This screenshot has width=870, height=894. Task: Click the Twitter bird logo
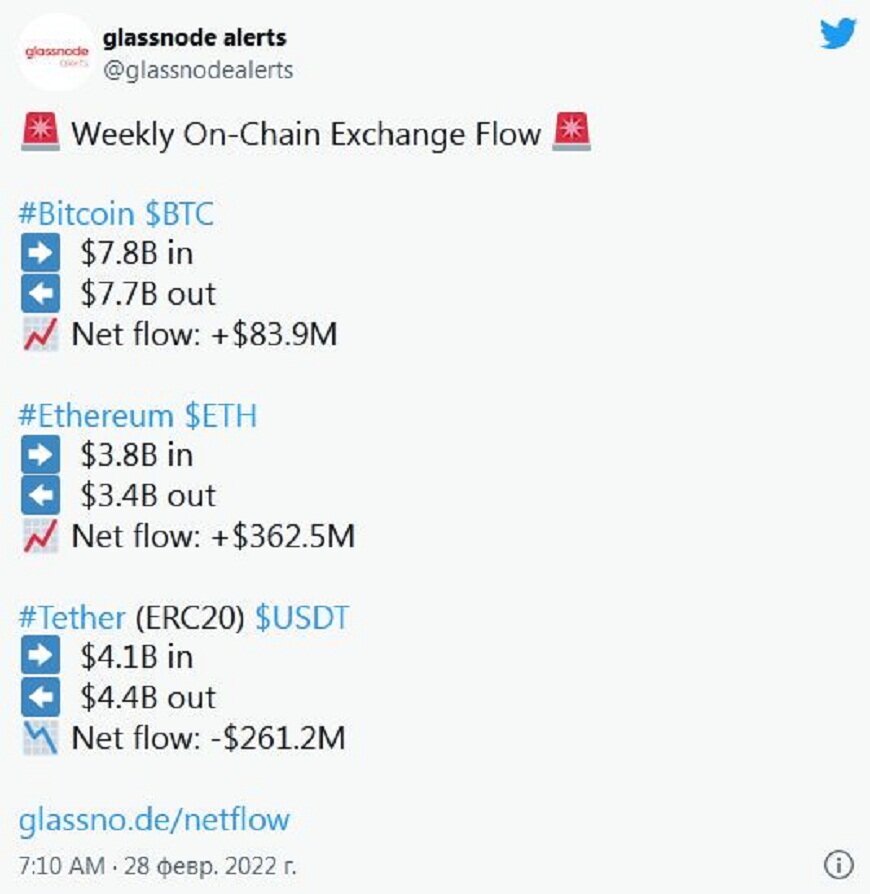click(838, 35)
